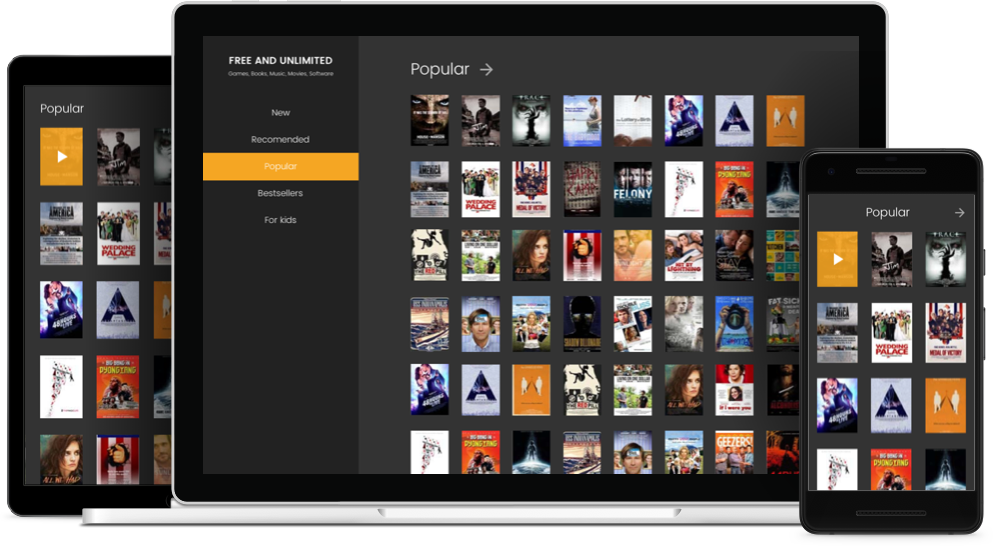Tap the Medal of Victory poster on phone
The image size is (993, 546).
pos(945,333)
